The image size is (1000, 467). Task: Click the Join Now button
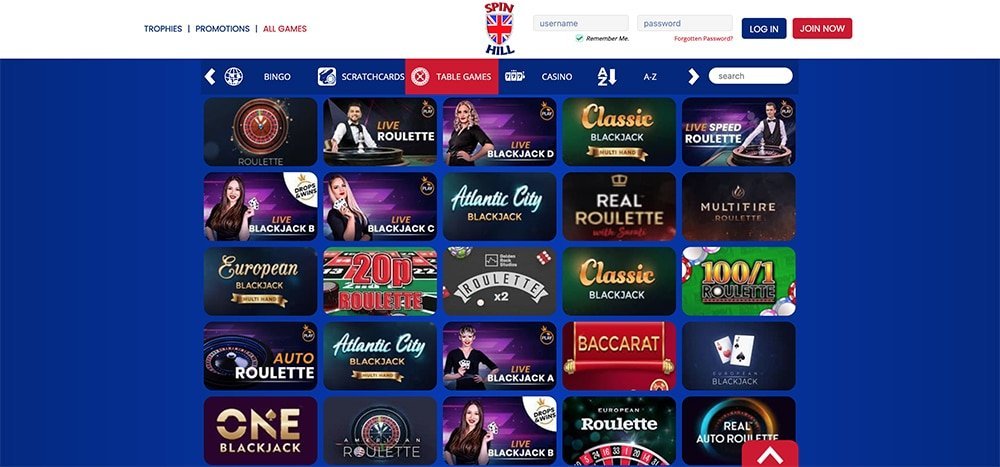(x=822, y=29)
